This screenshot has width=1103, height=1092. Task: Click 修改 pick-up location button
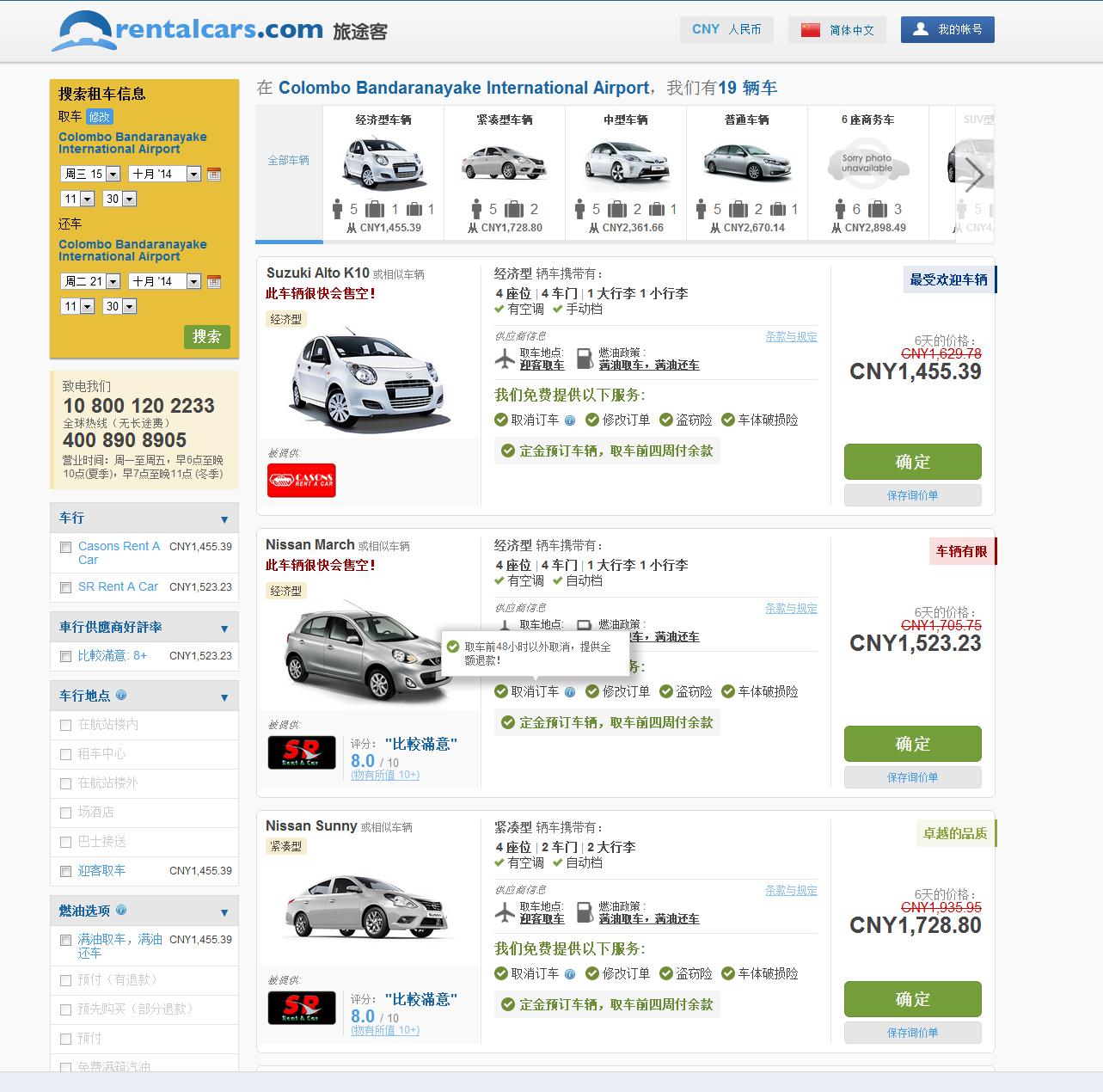click(100, 117)
